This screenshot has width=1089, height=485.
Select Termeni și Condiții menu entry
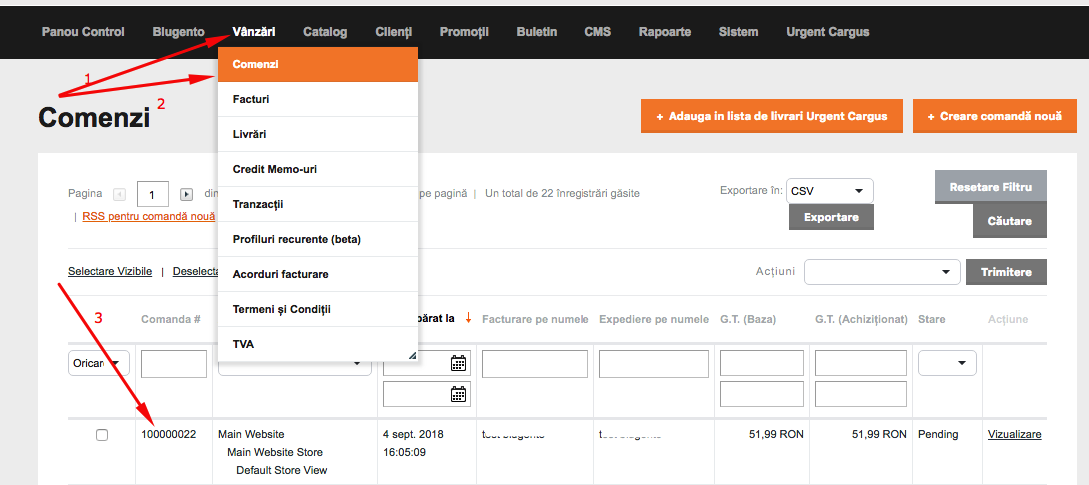pos(318,309)
